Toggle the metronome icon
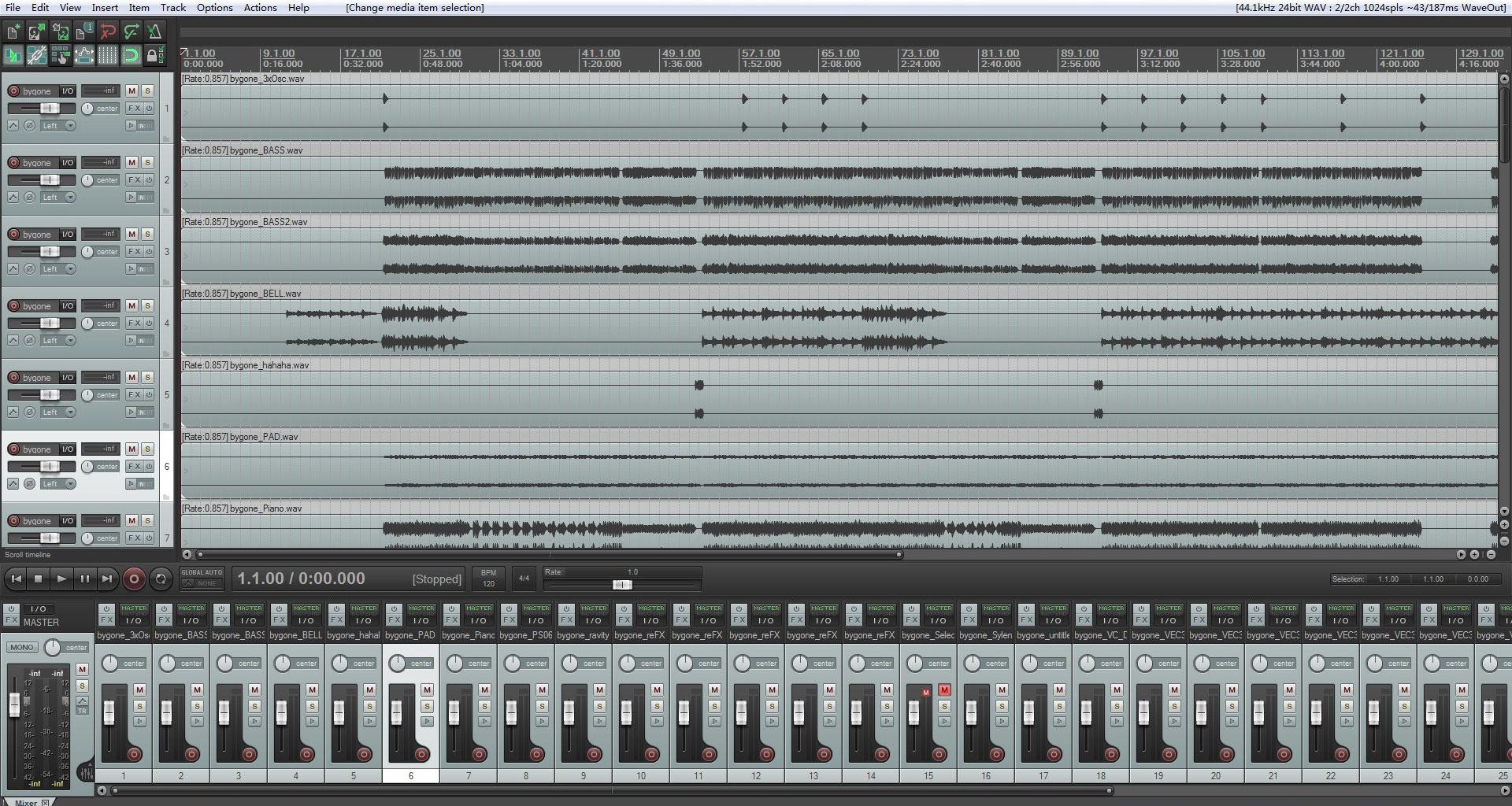This screenshot has height=806, width=1512. click(x=155, y=31)
